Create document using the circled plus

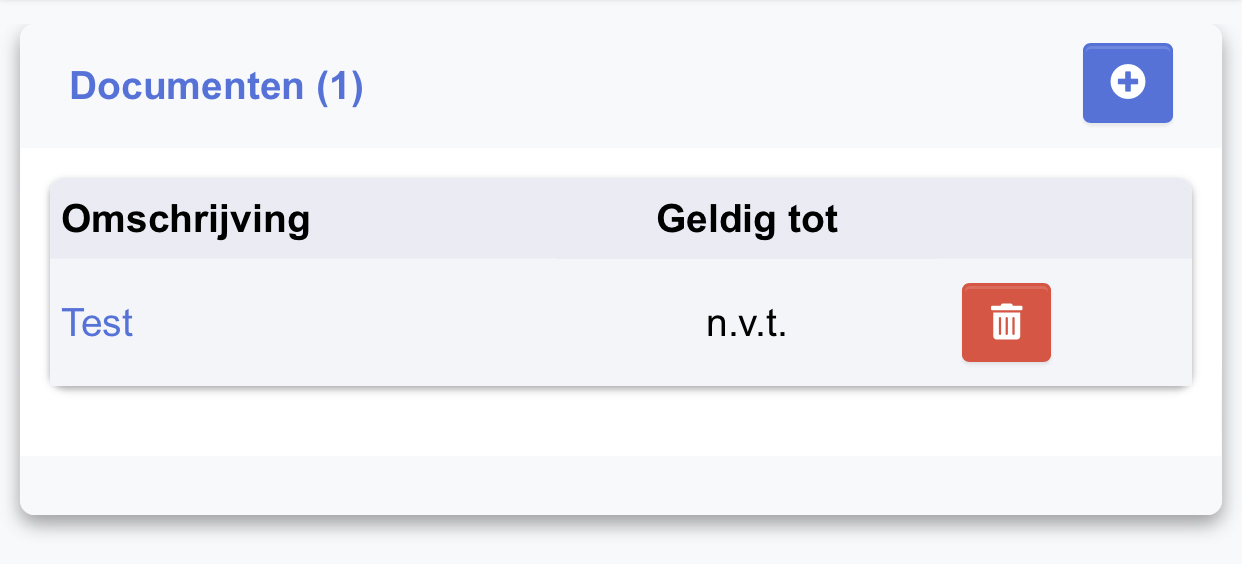[x=1128, y=83]
